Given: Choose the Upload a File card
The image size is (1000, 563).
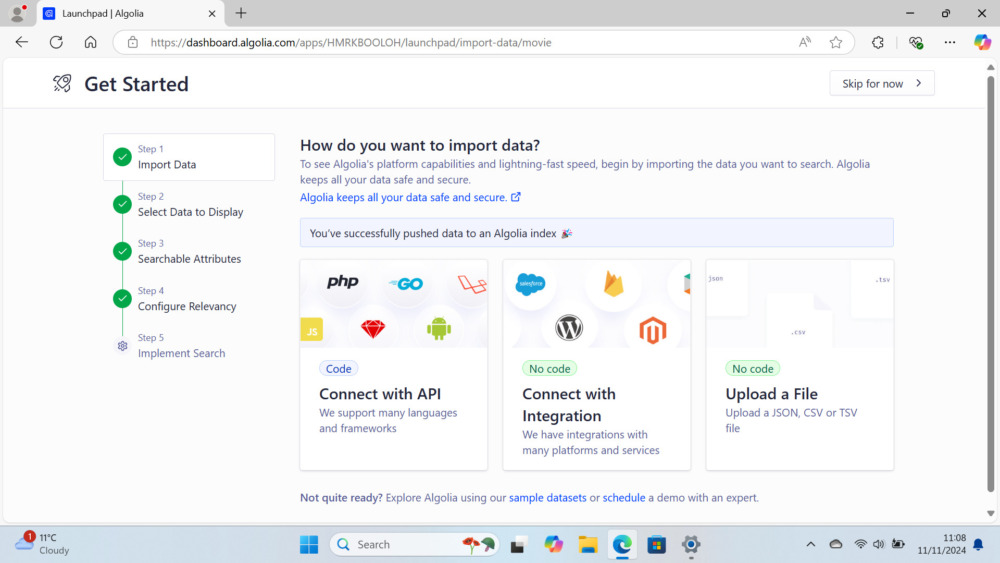Looking at the screenshot, I should click(x=800, y=365).
